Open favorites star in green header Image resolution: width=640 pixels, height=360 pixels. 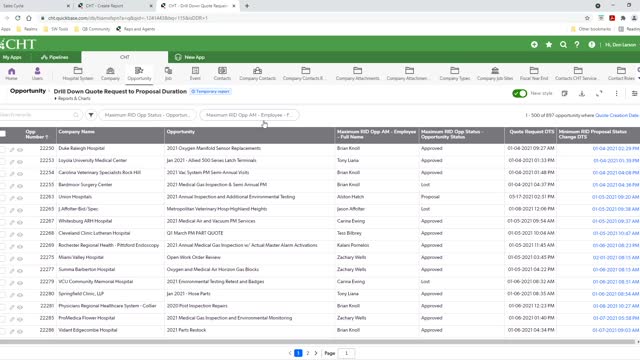pos(549,44)
